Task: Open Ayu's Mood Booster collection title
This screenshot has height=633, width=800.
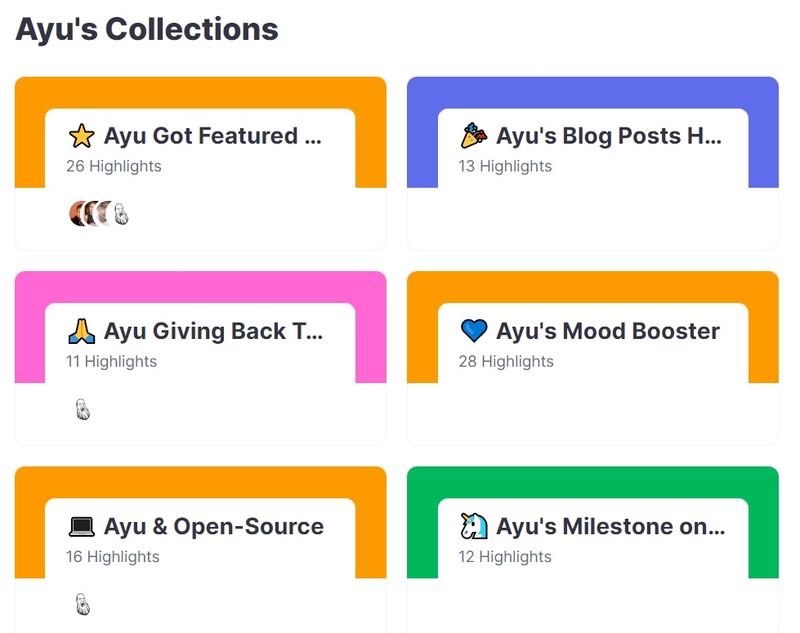Action: coord(608,331)
